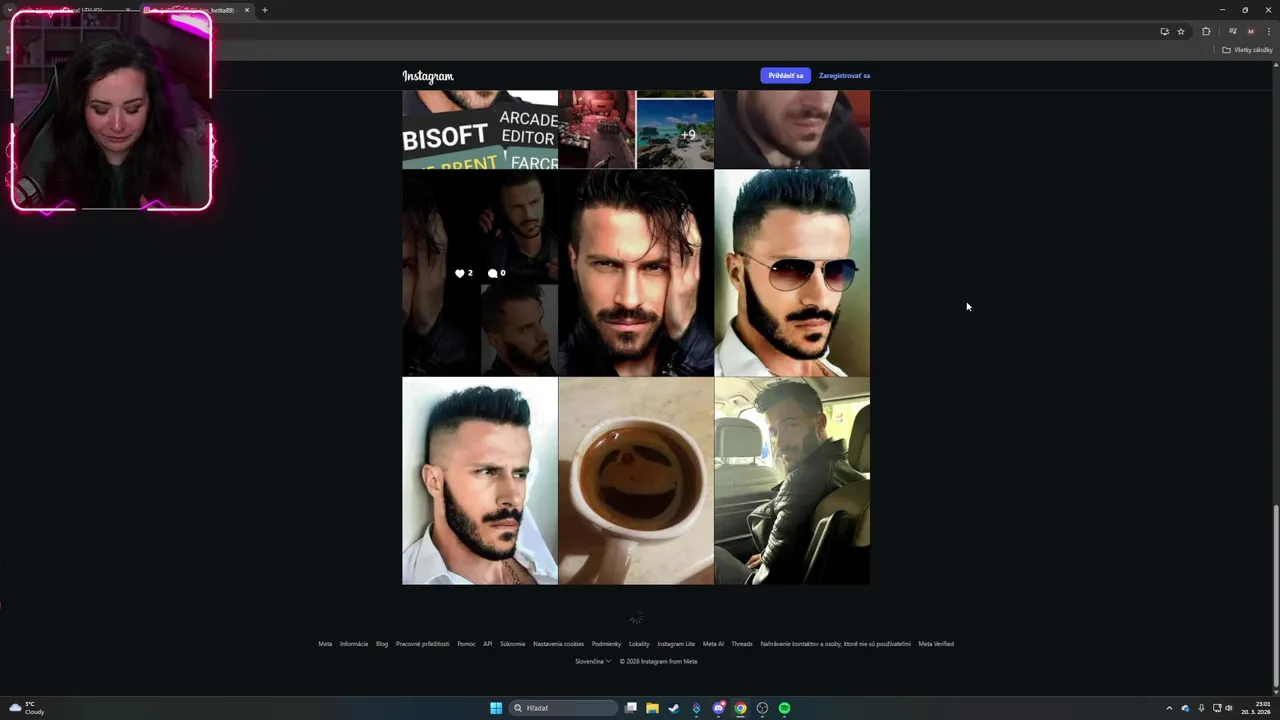Viewport: 1280px width, 720px height.
Task: Open Spotify from the taskbar
Action: [784, 708]
